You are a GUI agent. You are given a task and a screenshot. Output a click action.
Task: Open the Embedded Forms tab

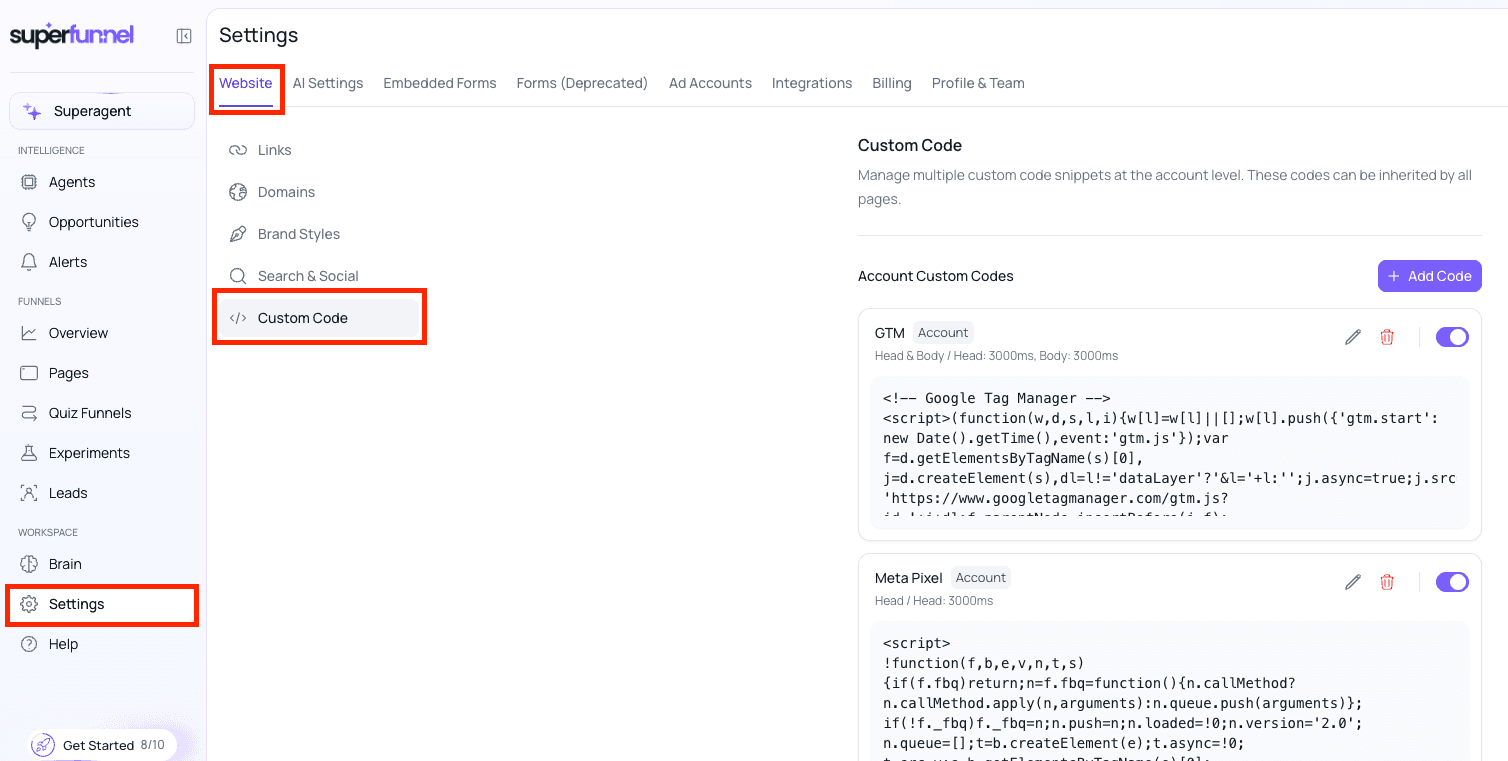[440, 83]
